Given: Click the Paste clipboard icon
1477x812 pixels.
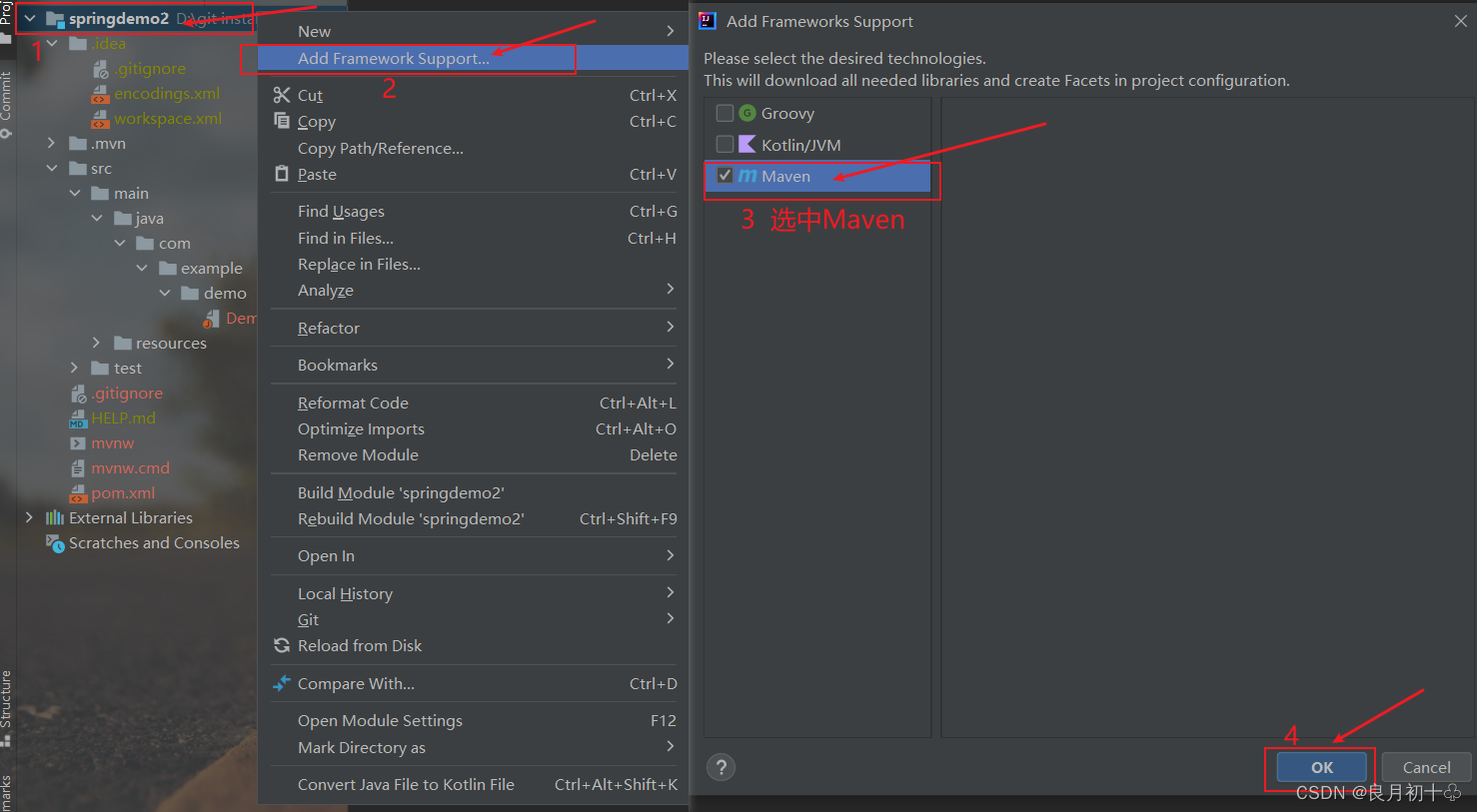Looking at the screenshot, I should point(282,174).
